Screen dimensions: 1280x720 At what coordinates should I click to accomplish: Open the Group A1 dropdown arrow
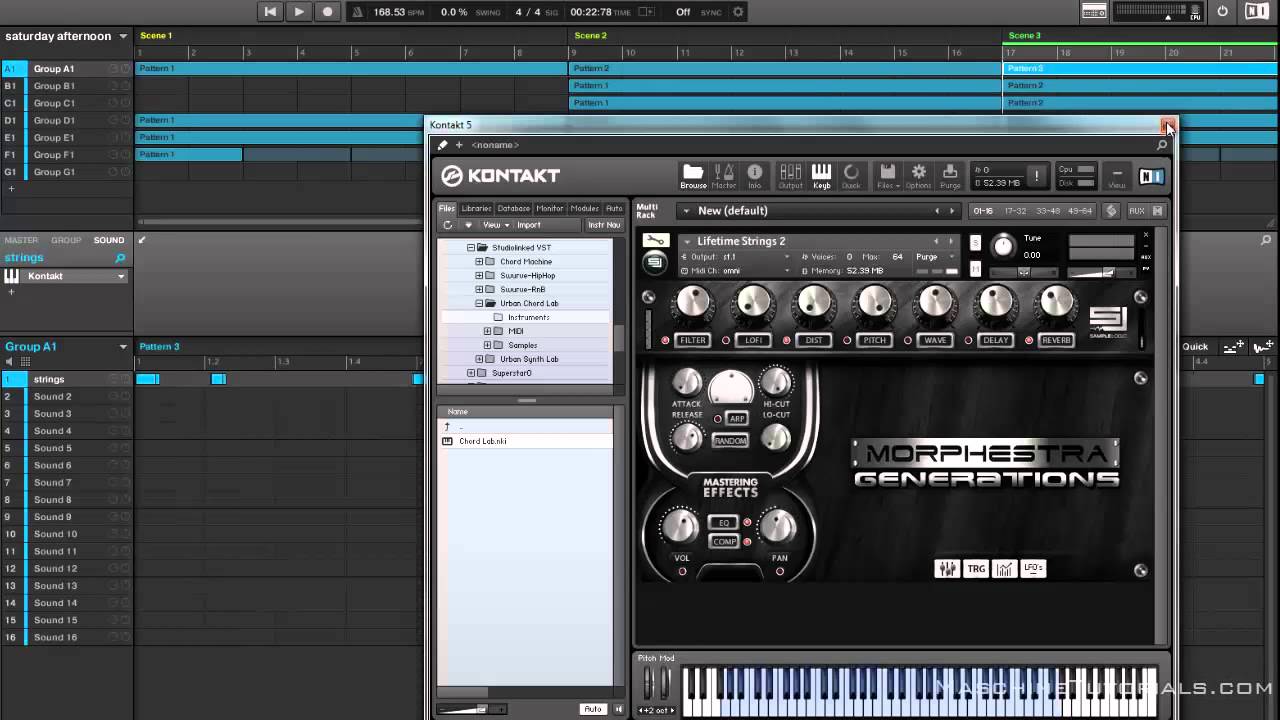pos(124,347)
